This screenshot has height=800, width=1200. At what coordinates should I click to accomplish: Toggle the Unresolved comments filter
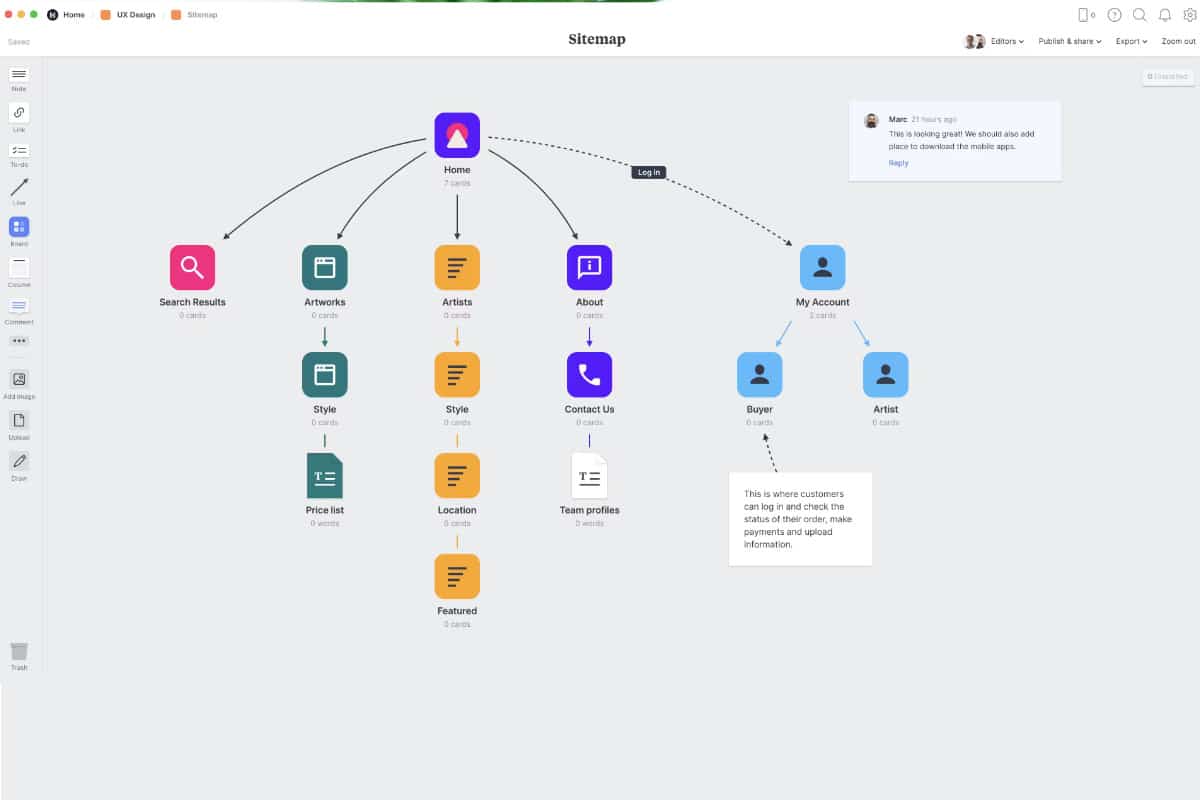click(x=1167, y=76)
